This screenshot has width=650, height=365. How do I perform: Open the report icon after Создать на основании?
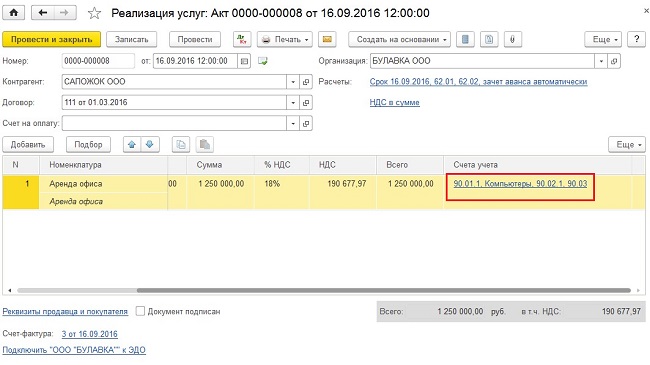pyautogui.click(x=465, y=39)
